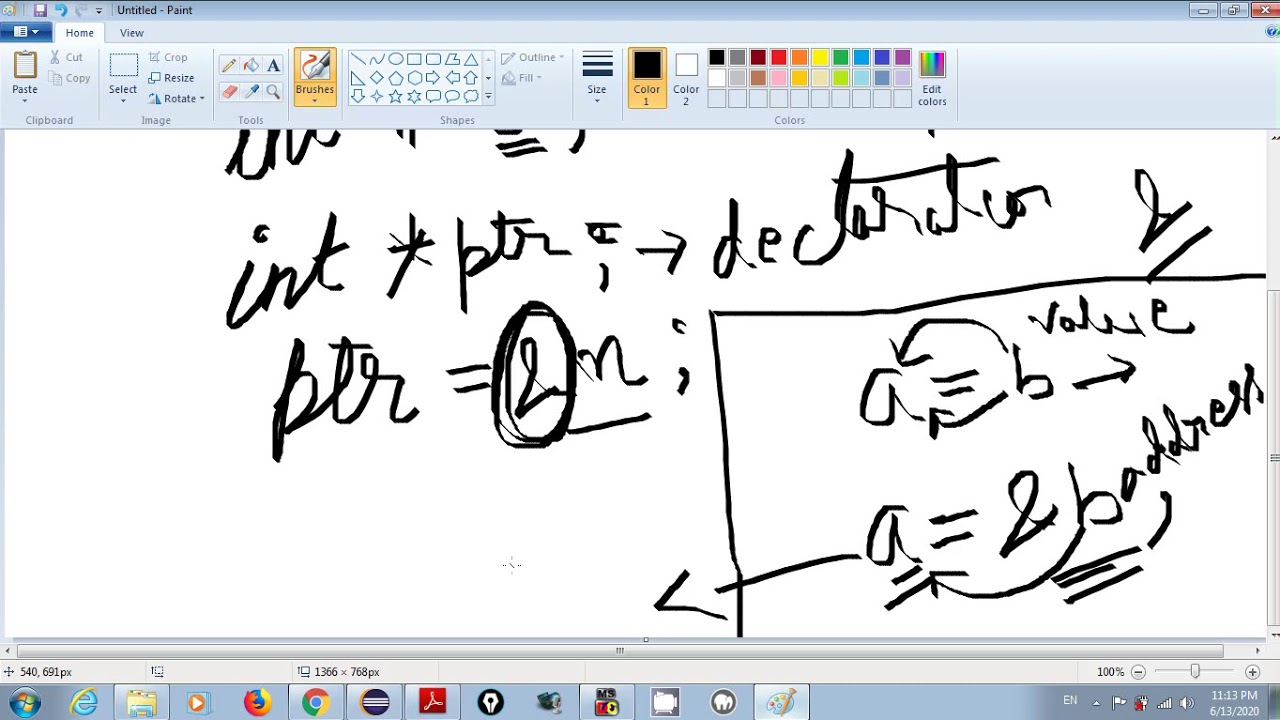Click the Windows Start button
This screenshot has height=720, width=1280.
coord(24,703)
